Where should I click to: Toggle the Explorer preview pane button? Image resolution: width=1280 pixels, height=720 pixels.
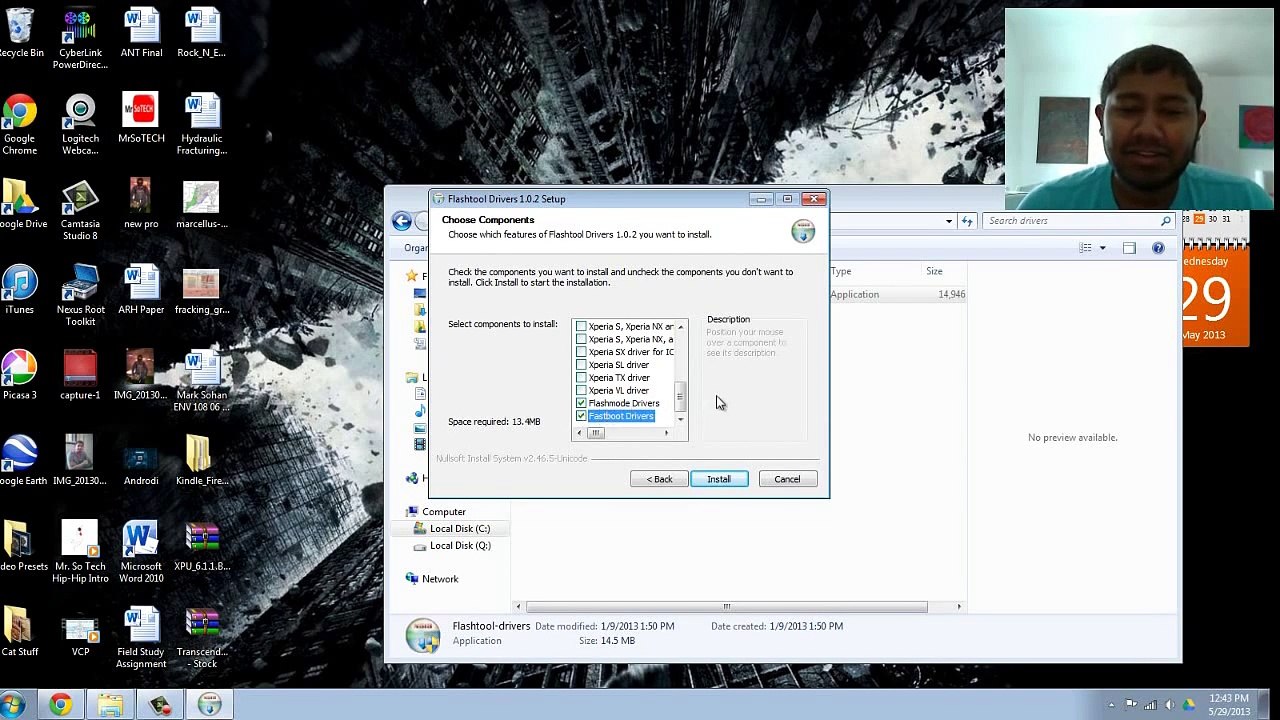coord(1129,248)
